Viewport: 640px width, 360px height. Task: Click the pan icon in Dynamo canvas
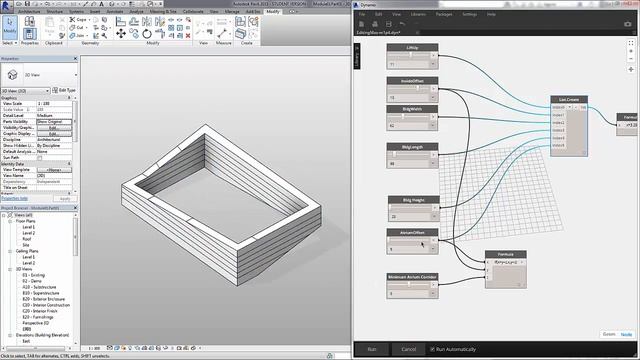(x=631, y=69)
